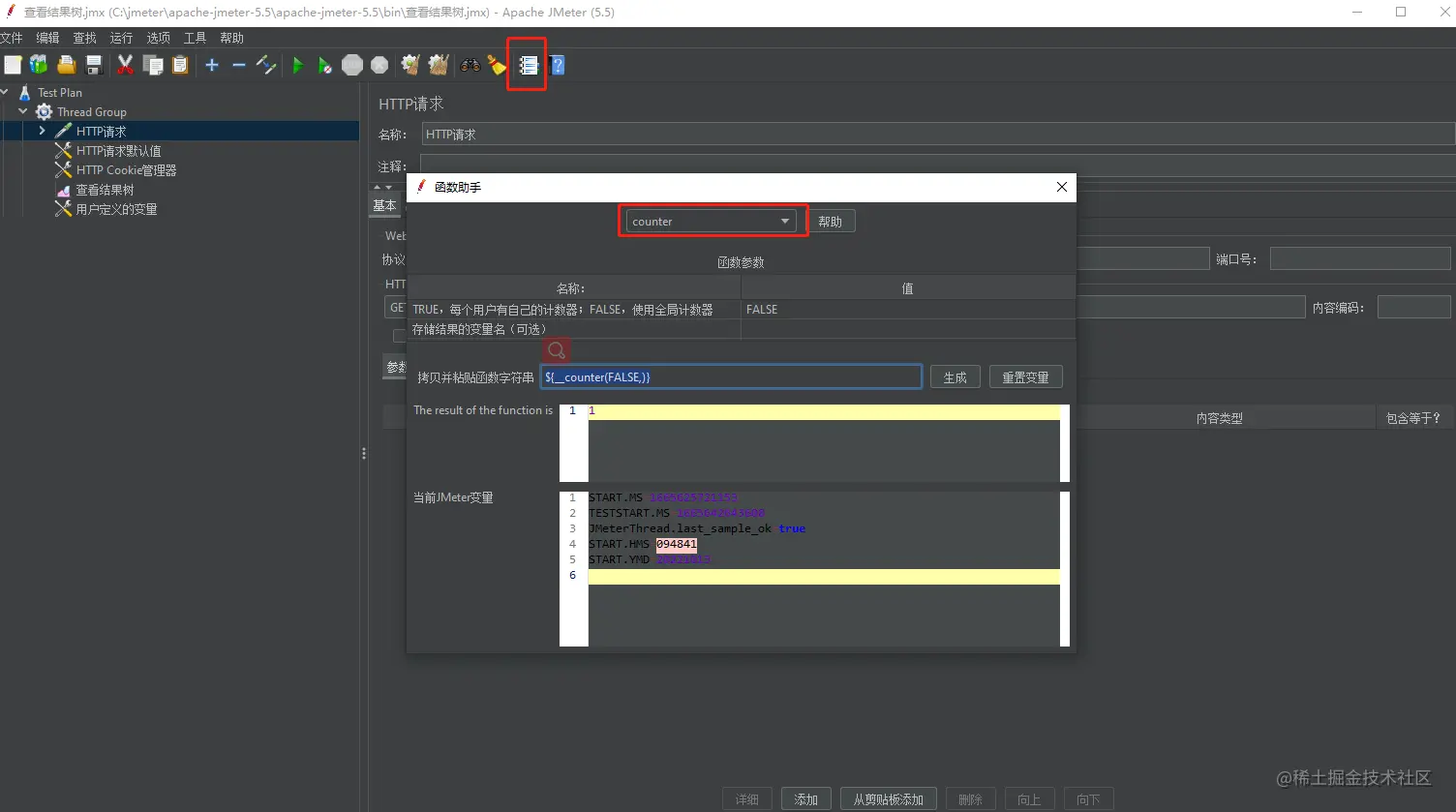Copy the selected element via toolbar

pos(153,65)
